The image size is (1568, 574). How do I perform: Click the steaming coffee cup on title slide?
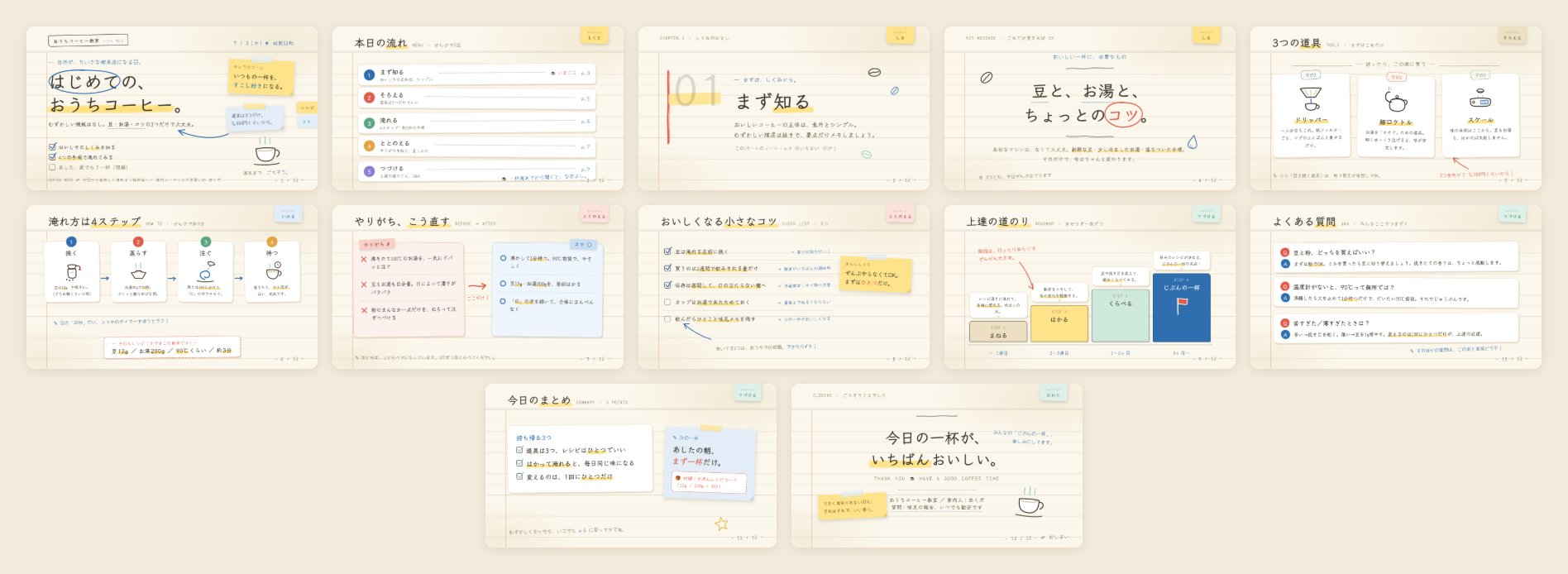267,152
